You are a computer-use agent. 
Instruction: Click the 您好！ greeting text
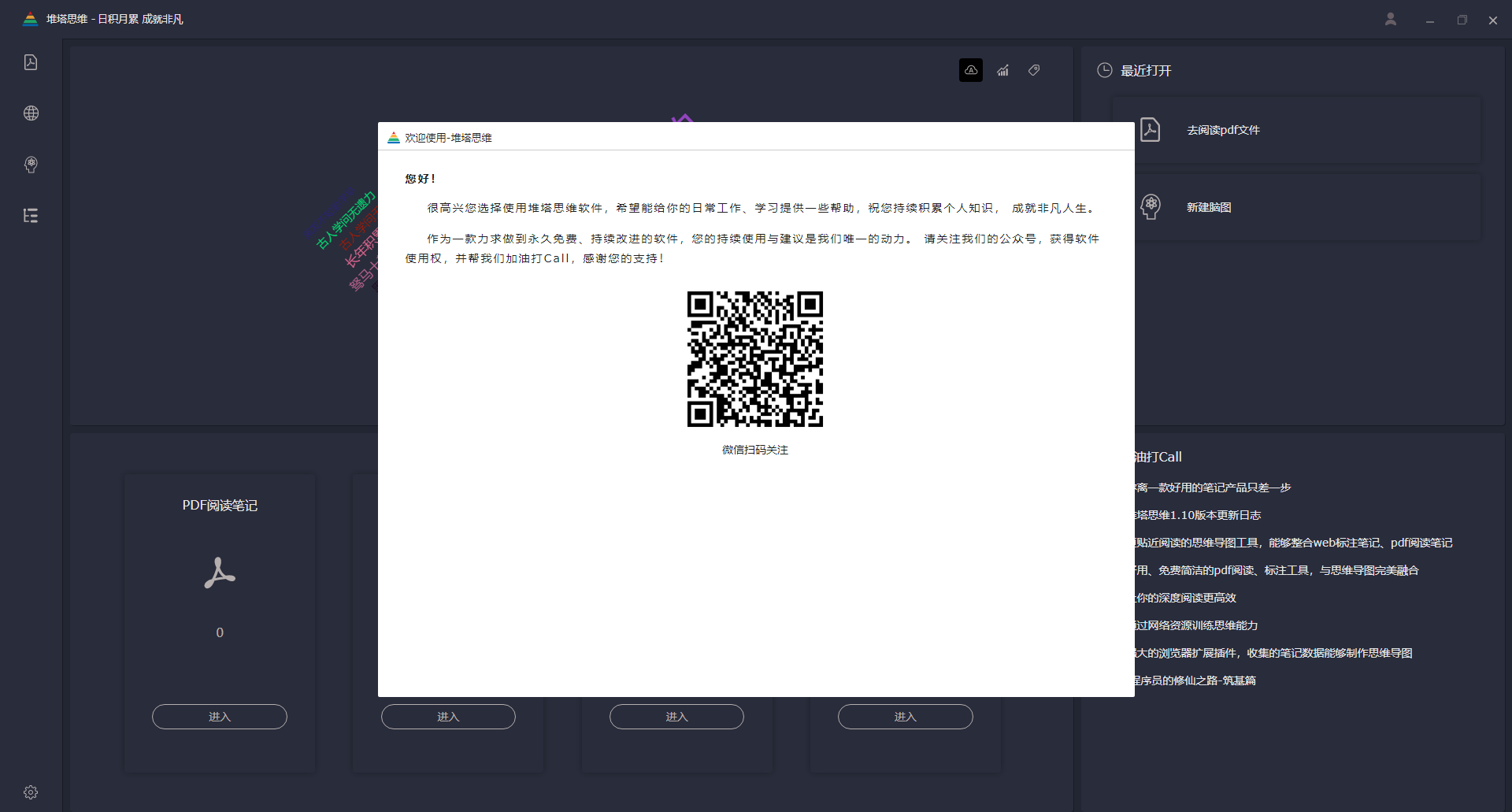pos(420,179)
